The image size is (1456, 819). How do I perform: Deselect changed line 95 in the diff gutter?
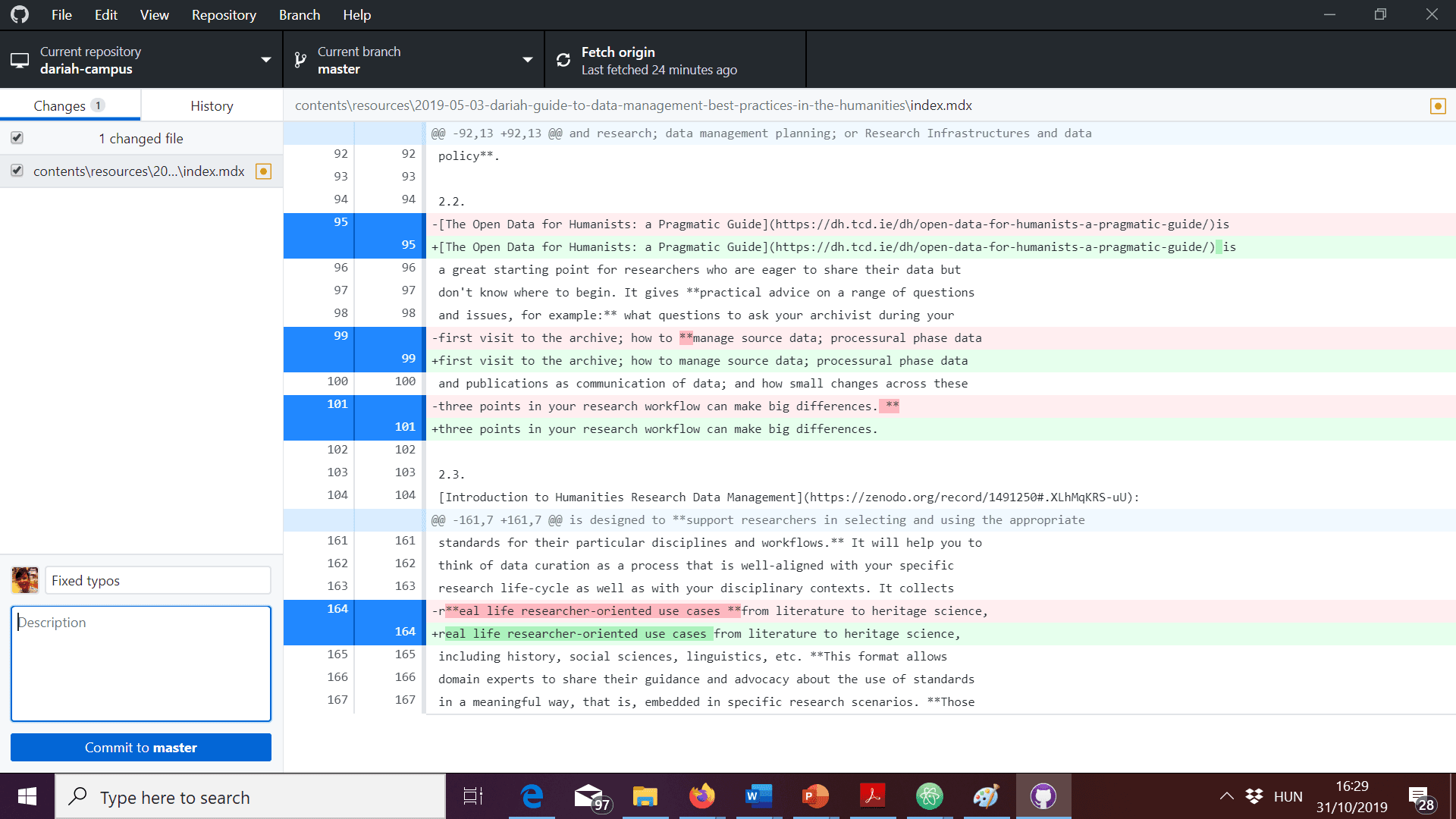[x=353, y=235]
